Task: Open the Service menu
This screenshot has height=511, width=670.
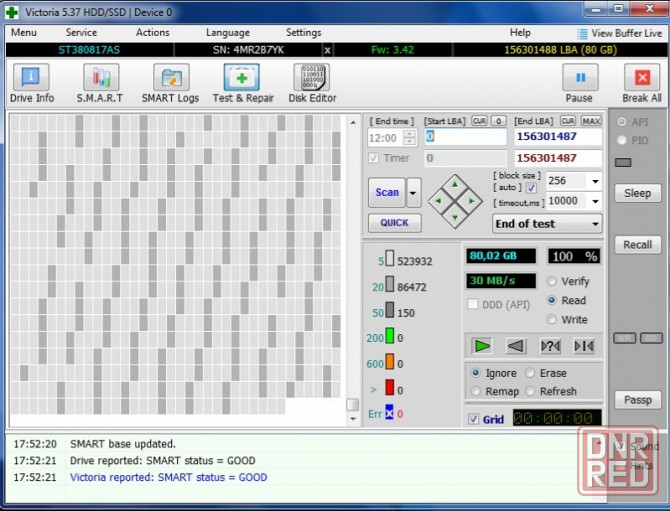Action: pyautogui.click(x=81, y=33)
